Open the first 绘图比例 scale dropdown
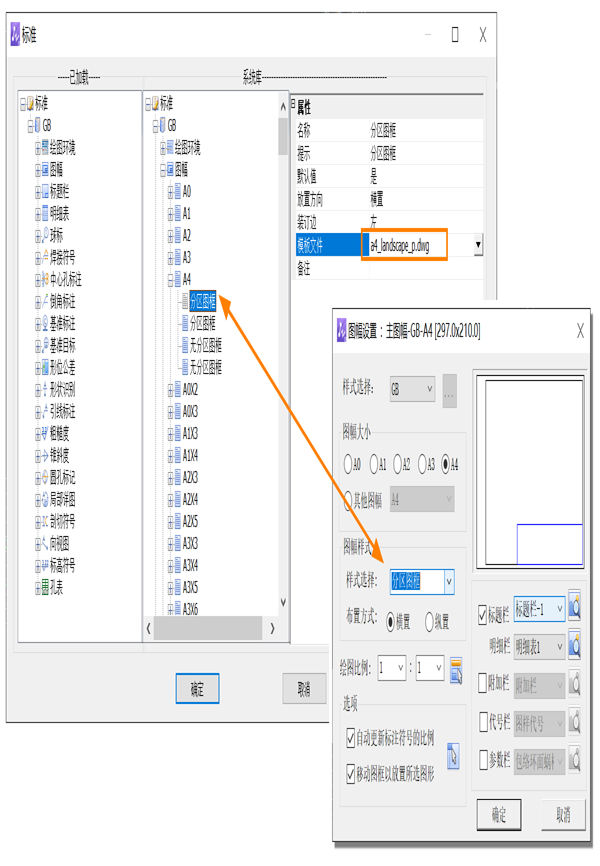This screenshot has width=600, height=866. pyautogui.click(x=392, y=668)
